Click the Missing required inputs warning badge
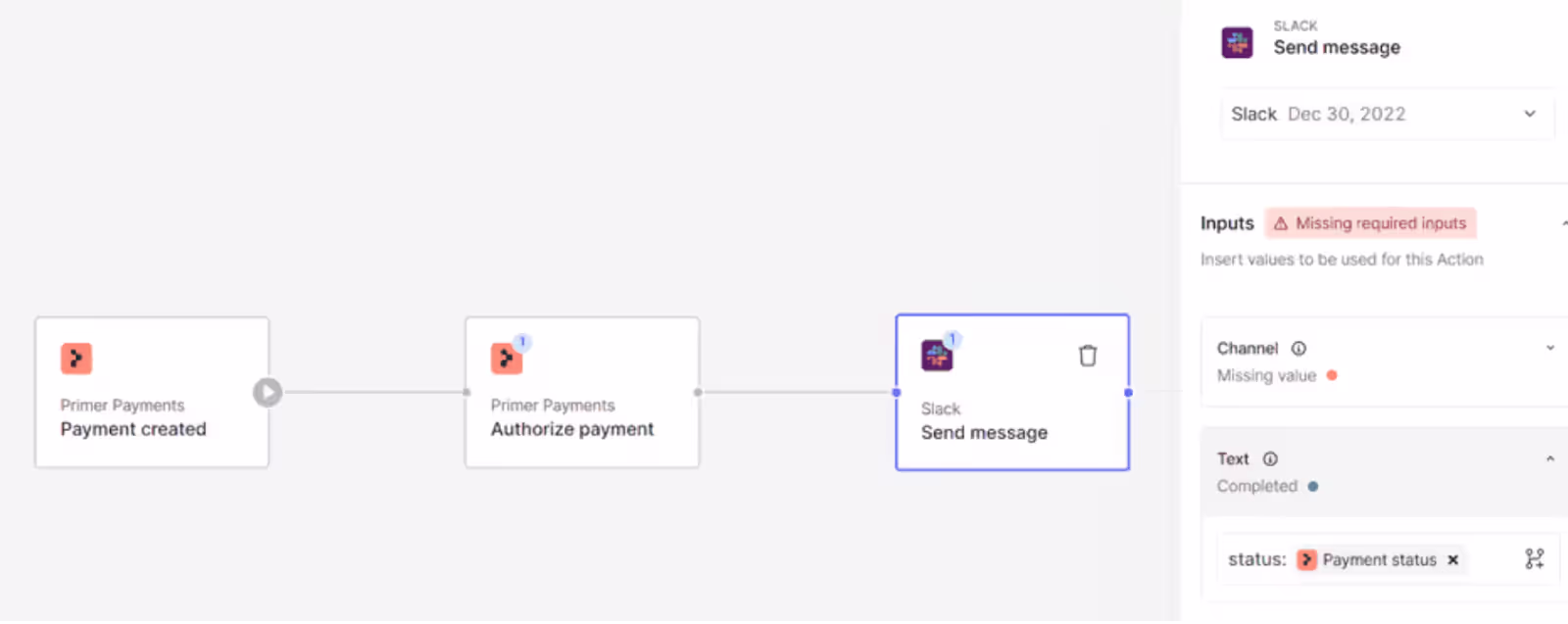This screenshot has height=624, width=1568. click(1370, 223)
